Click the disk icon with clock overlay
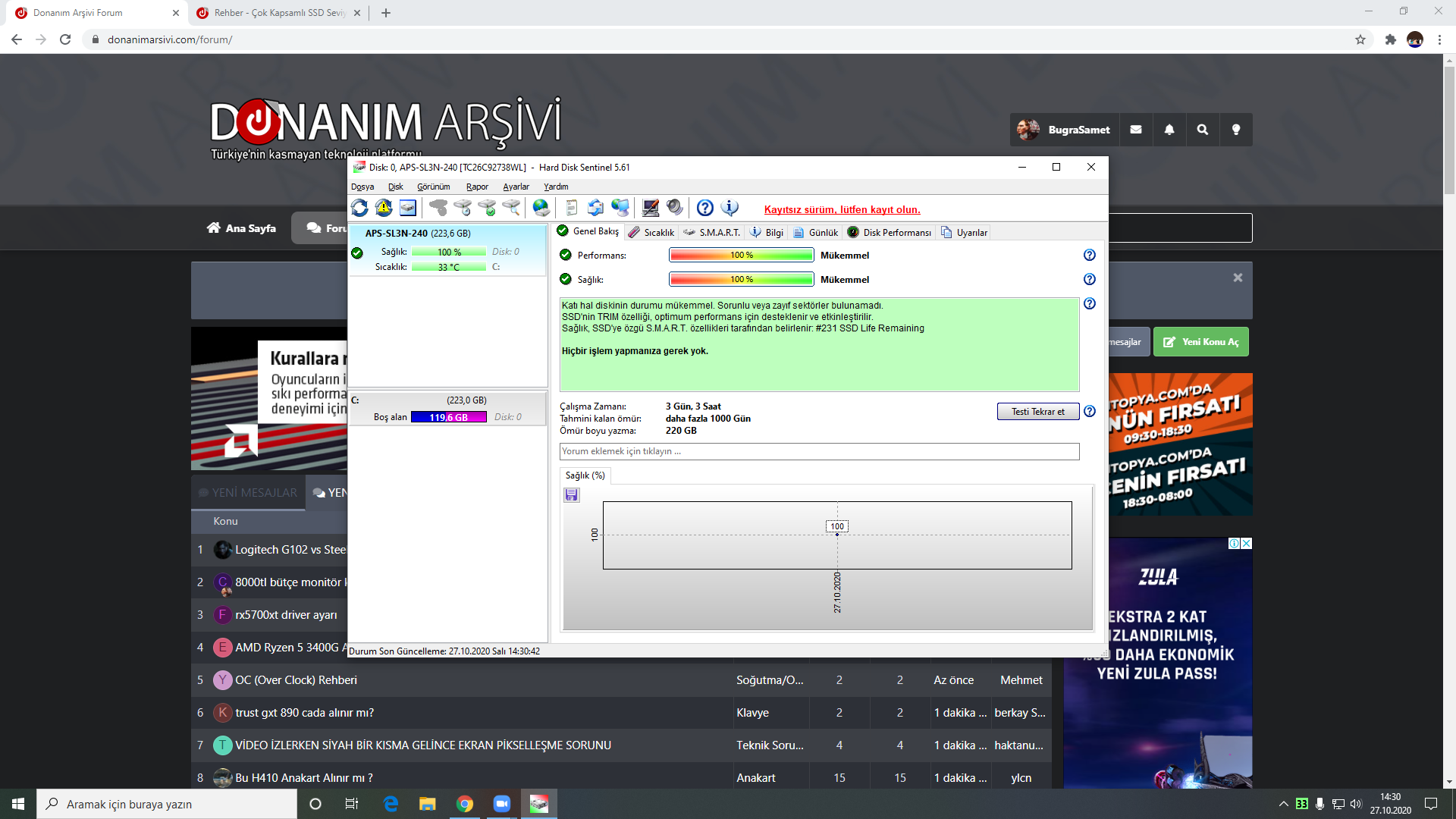 [x=463, y=208]
